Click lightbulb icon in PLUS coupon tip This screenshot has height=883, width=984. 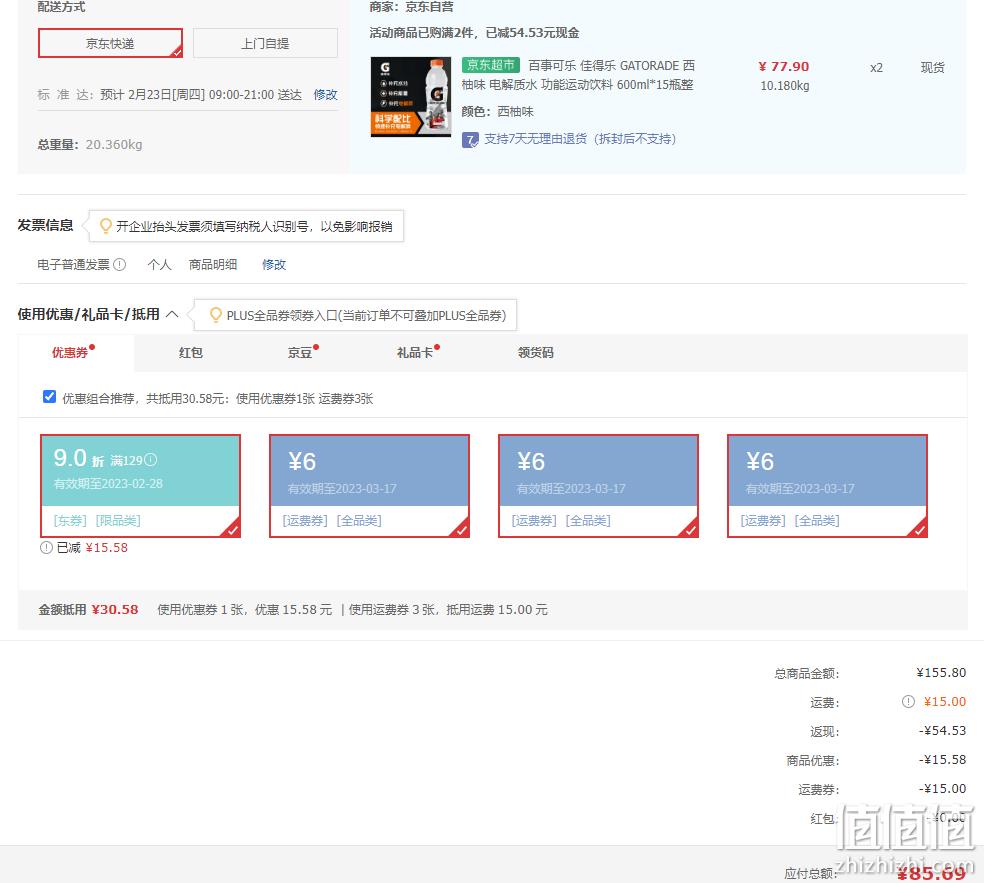(215, 315)
